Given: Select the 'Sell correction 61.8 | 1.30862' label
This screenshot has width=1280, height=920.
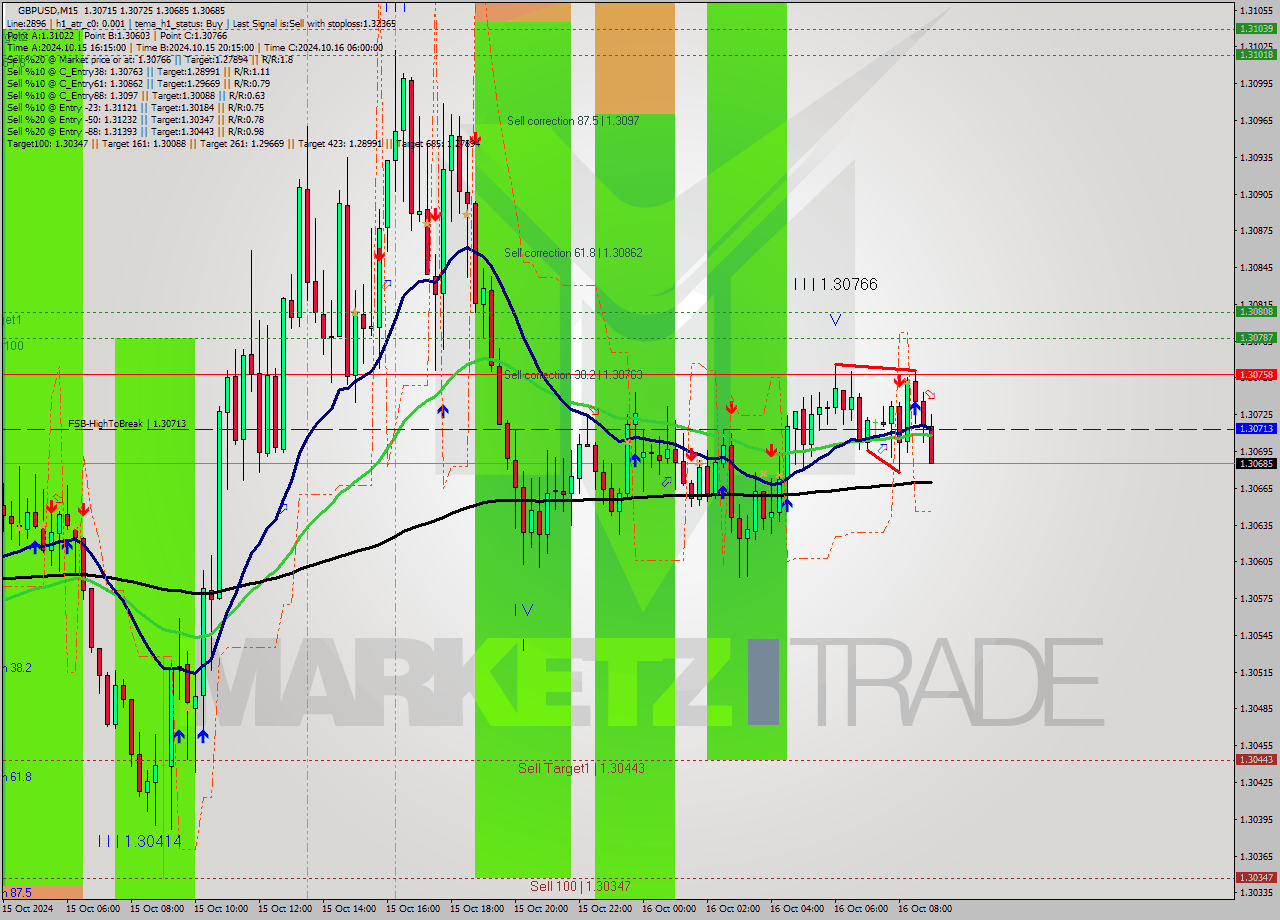Looking at the screenshot, I should point(573,253).
